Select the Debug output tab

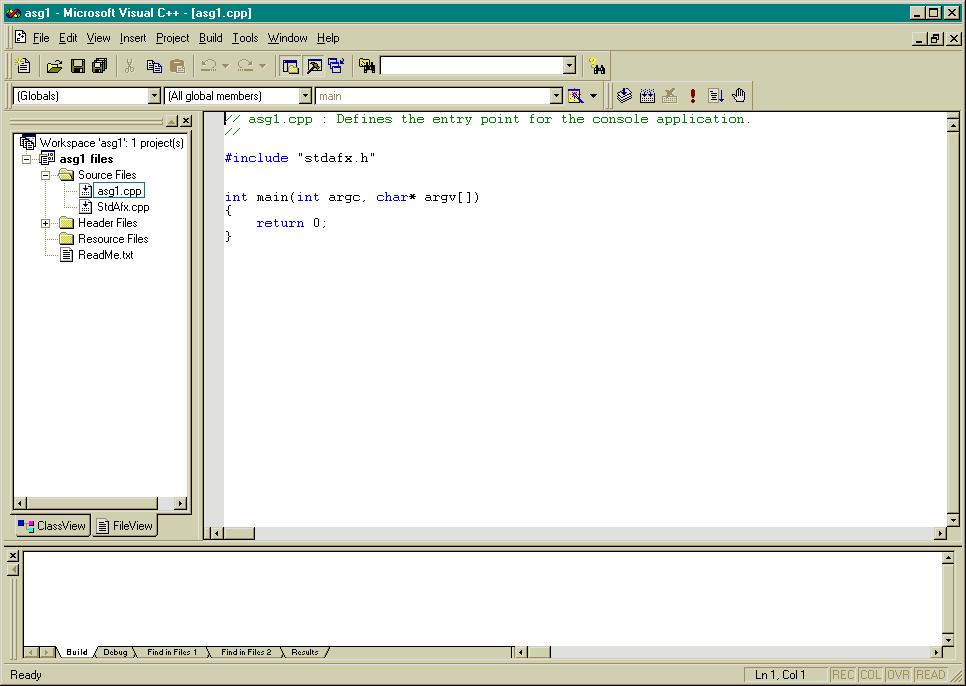[115, 652]
